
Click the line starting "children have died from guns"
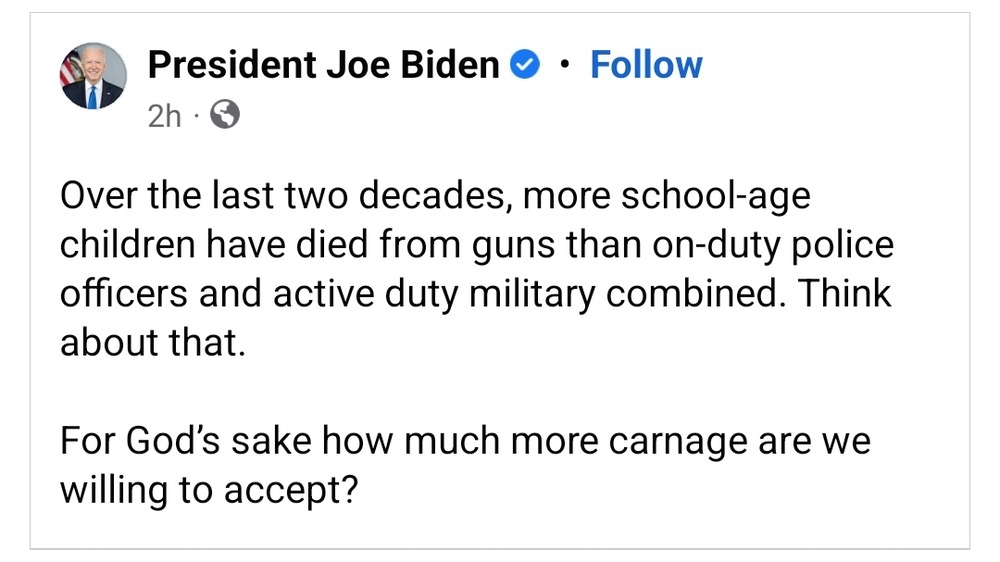pos(477,245)
